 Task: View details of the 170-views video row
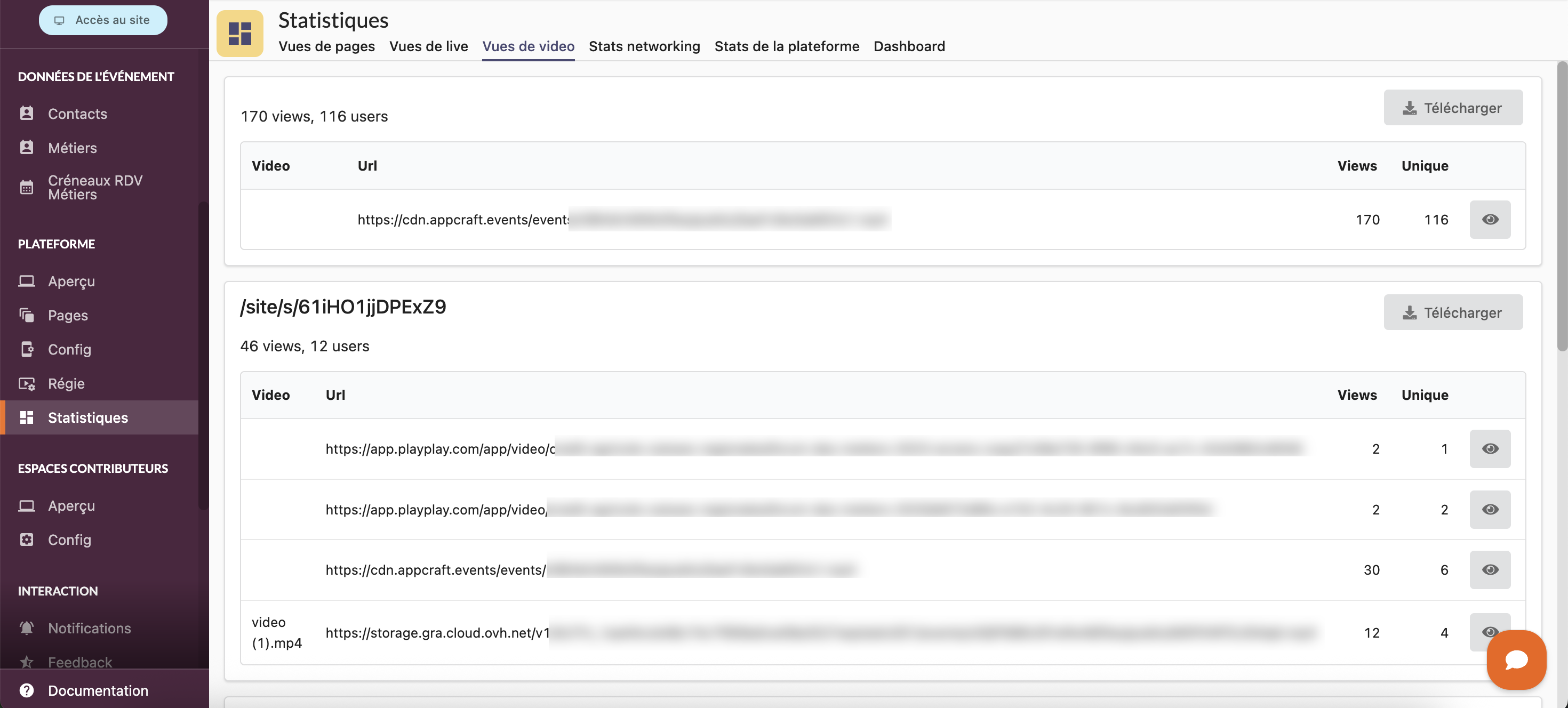tap(1490, 220)
